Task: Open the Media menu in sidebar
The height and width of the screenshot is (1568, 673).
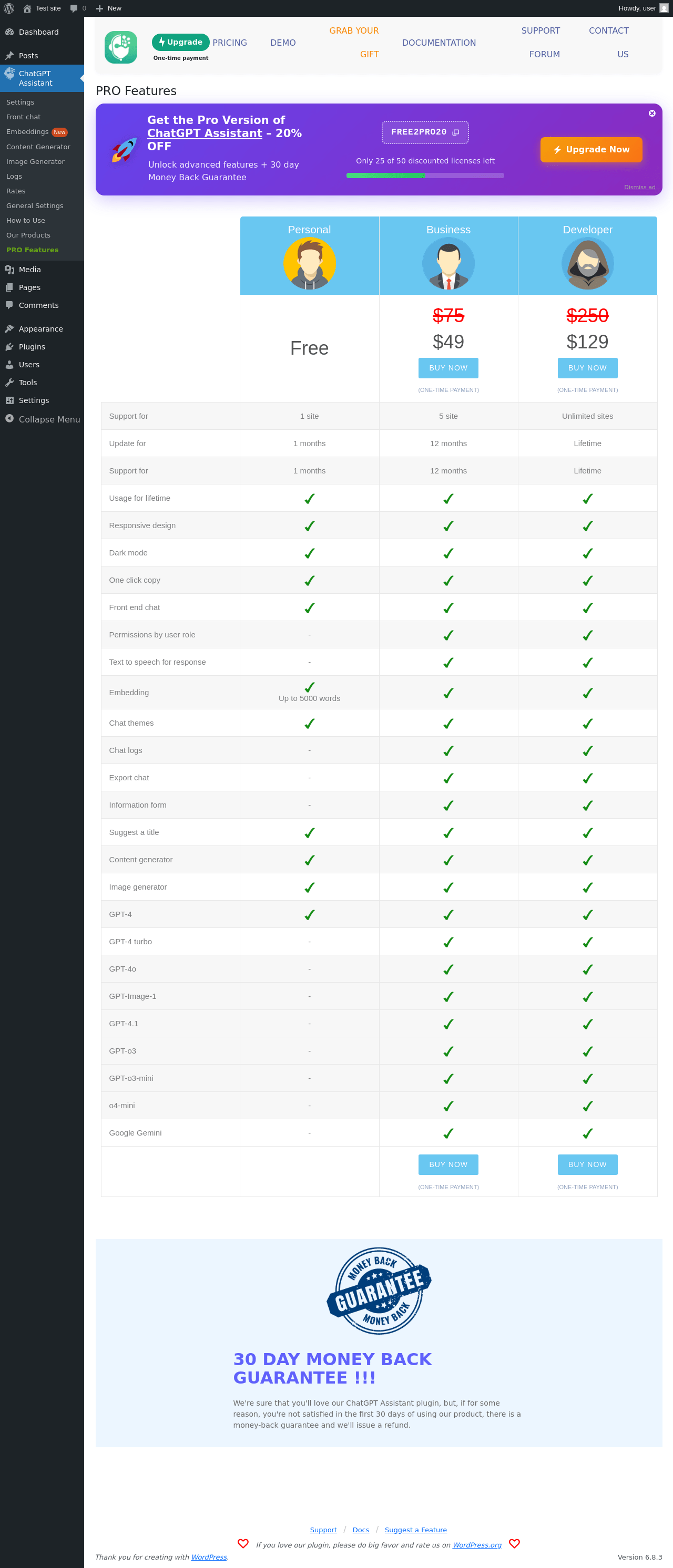Action: point(29,269)
